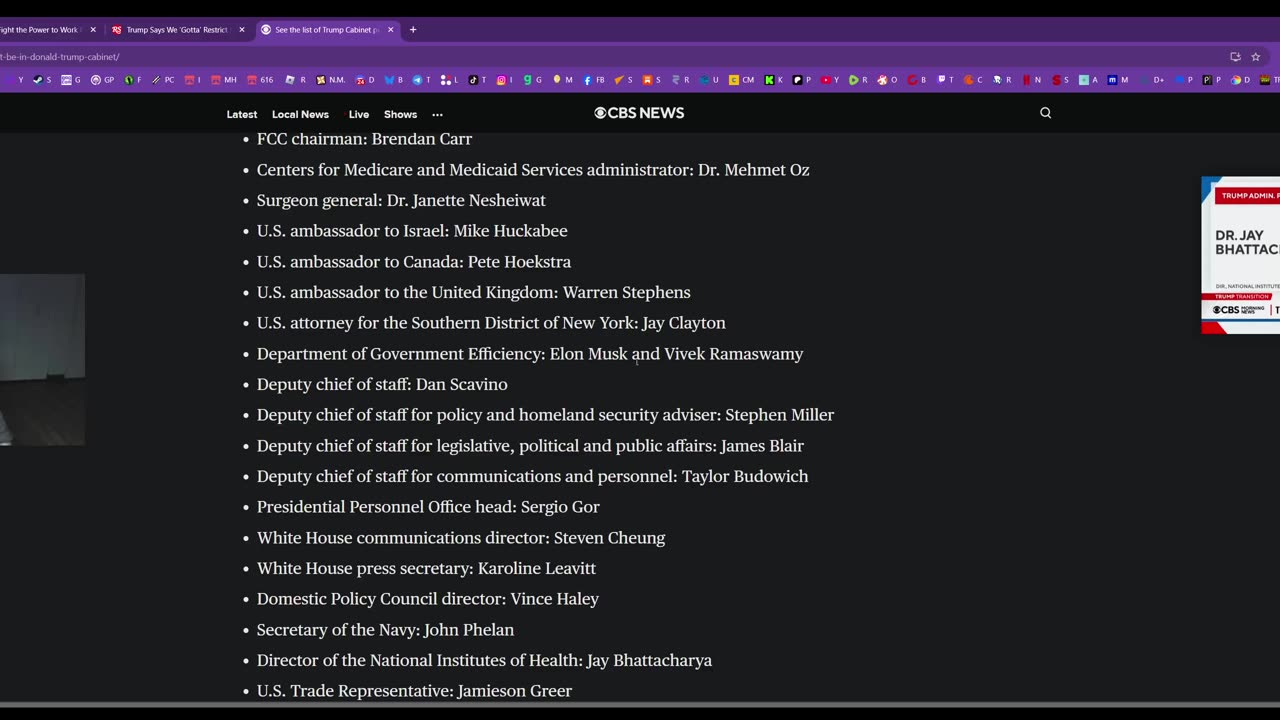The height and width of the screenshot is (720, 1280).
Task: Bookmark this page with the star icon
Action: [x=1256, y=57]
